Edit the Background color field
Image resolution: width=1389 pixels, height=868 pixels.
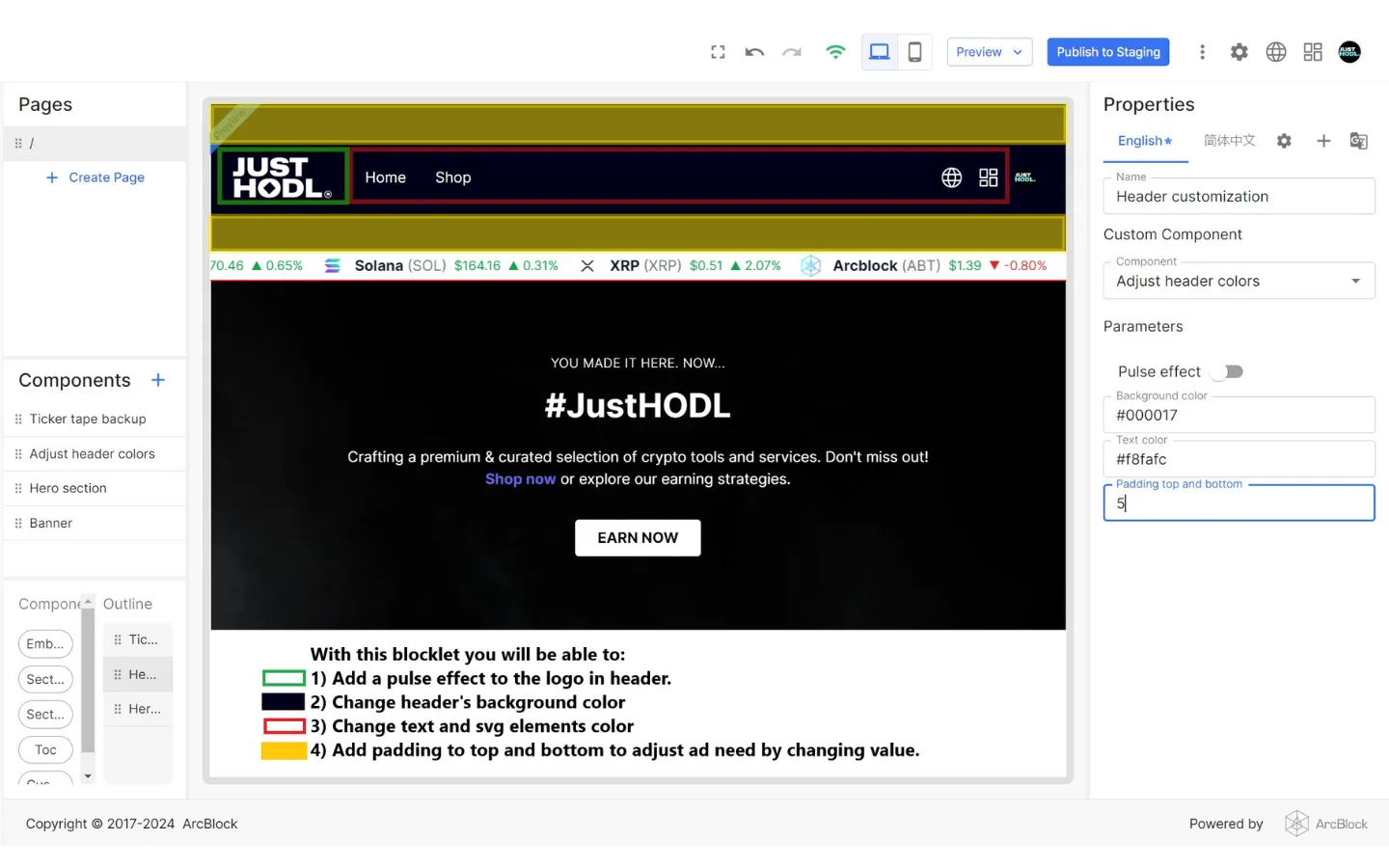[x=1239, y=415]
